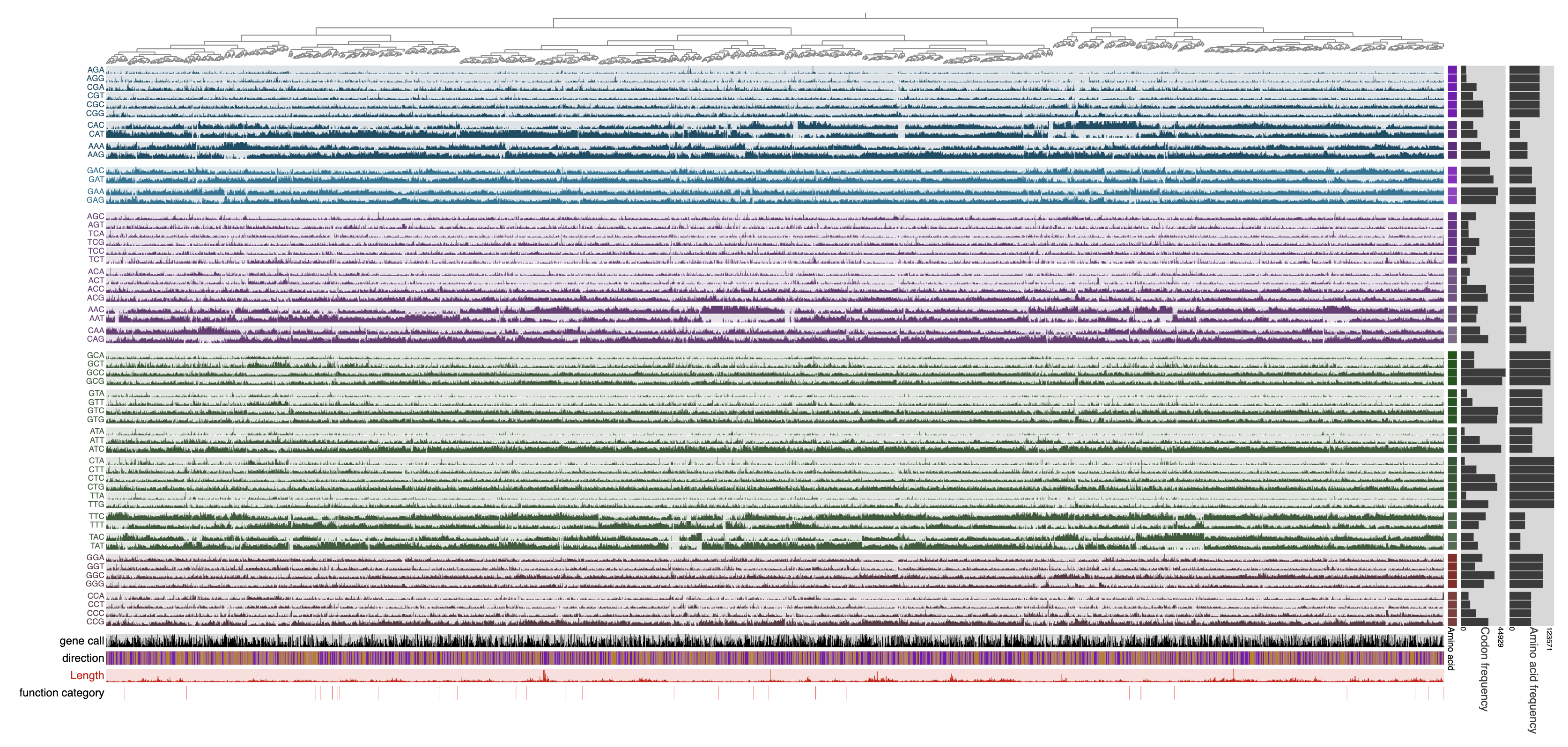This screenshot has width=1568, height=747.
Task: Select the AAT codon layer label
Action: [97, 318]
